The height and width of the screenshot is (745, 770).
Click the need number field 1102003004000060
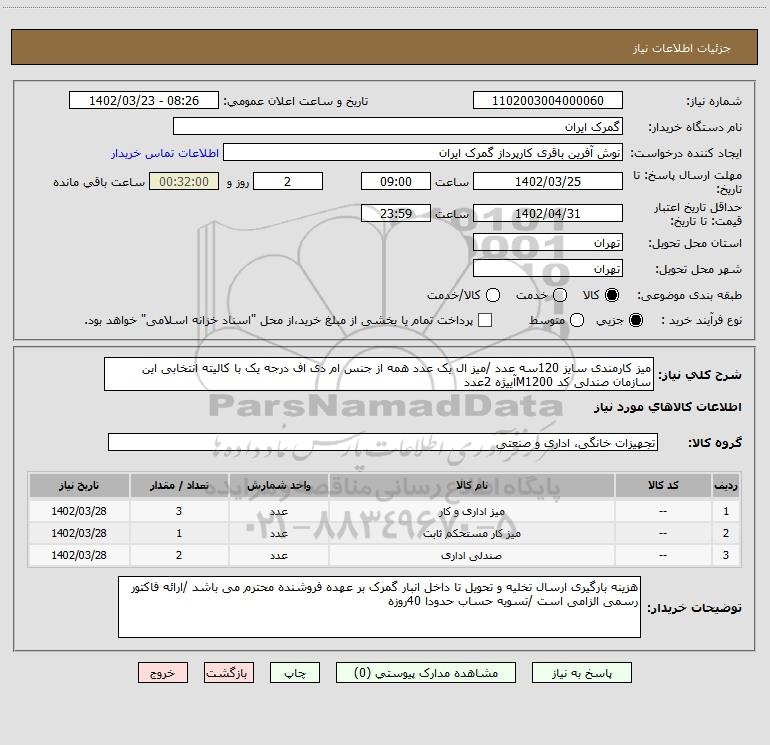point(548,100)
